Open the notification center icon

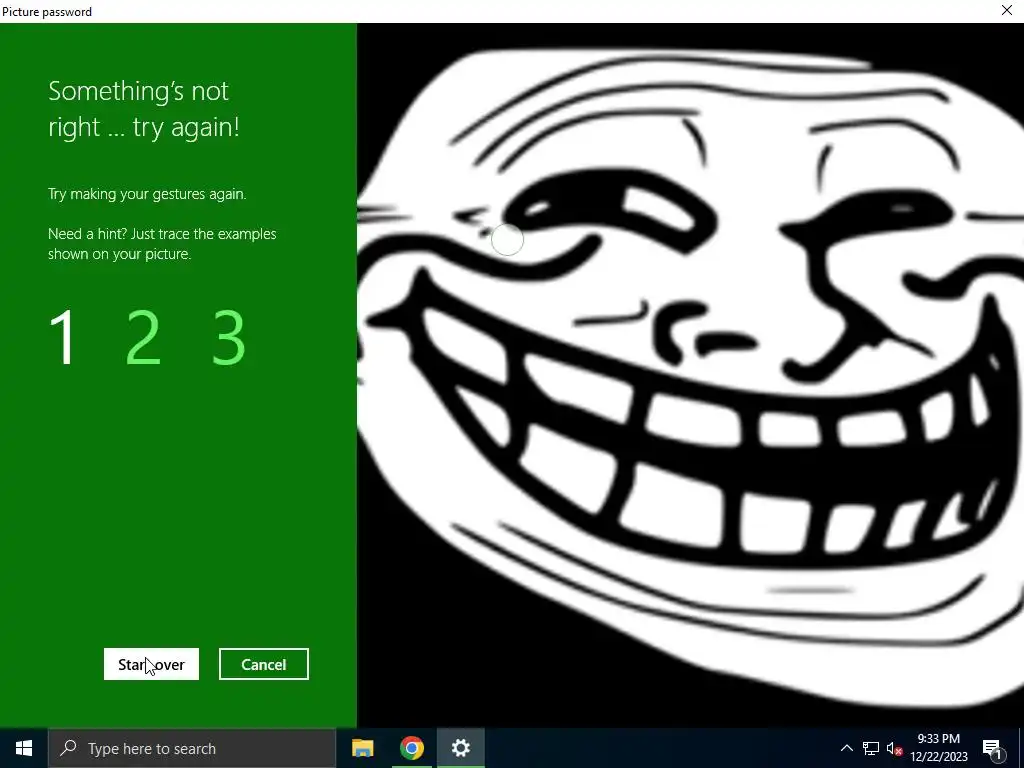[x=993, y=749]
